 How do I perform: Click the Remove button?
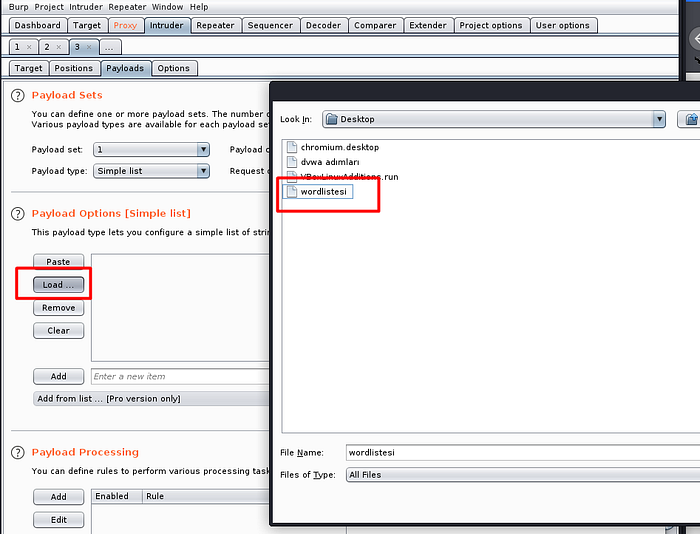(58, 308)
